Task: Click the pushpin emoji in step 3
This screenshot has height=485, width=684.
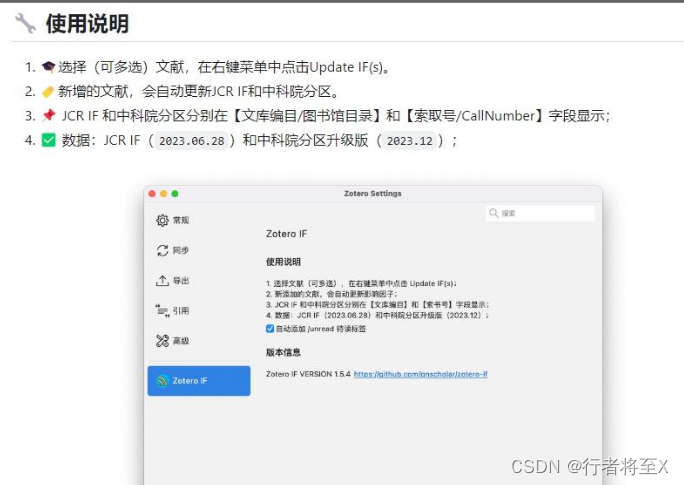Action: click(x=49, y=115)
